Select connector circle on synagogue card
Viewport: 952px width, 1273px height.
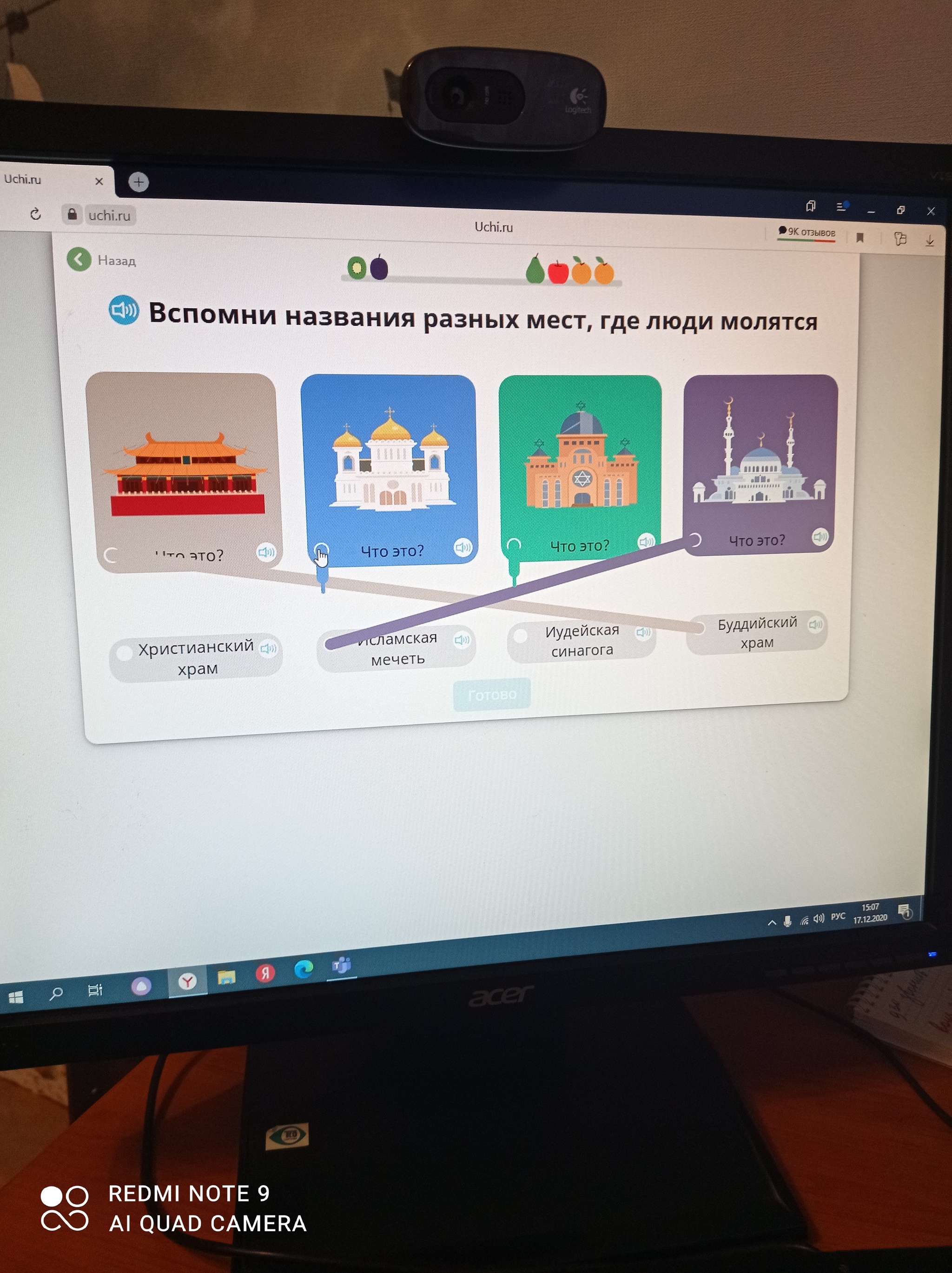tap(514, 545)
